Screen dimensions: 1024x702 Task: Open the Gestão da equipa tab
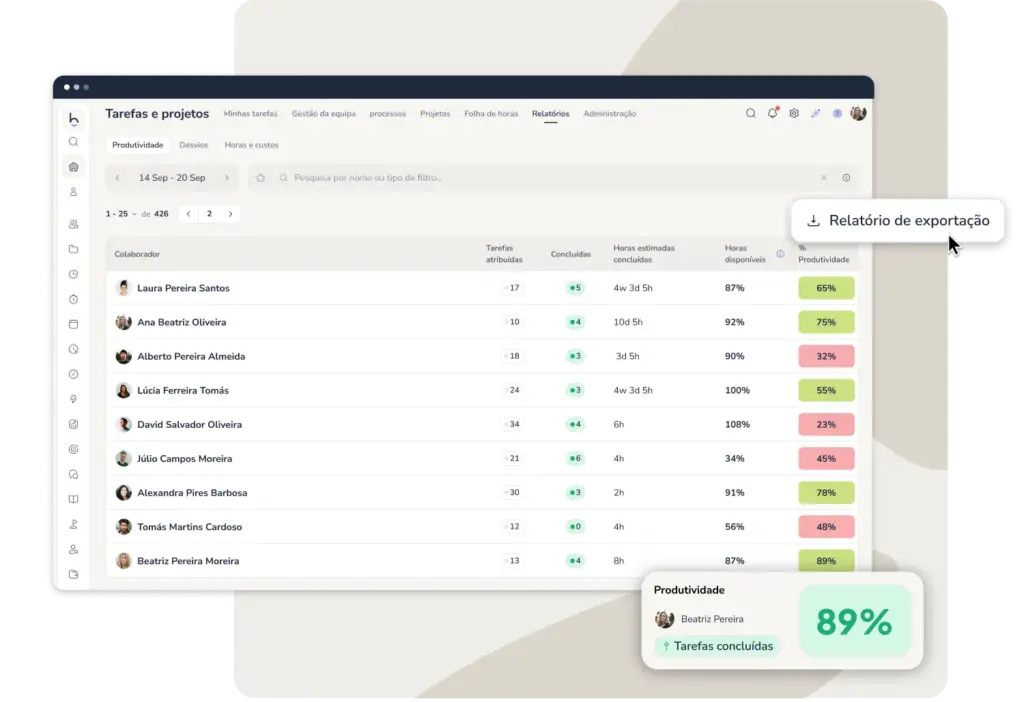324,114
